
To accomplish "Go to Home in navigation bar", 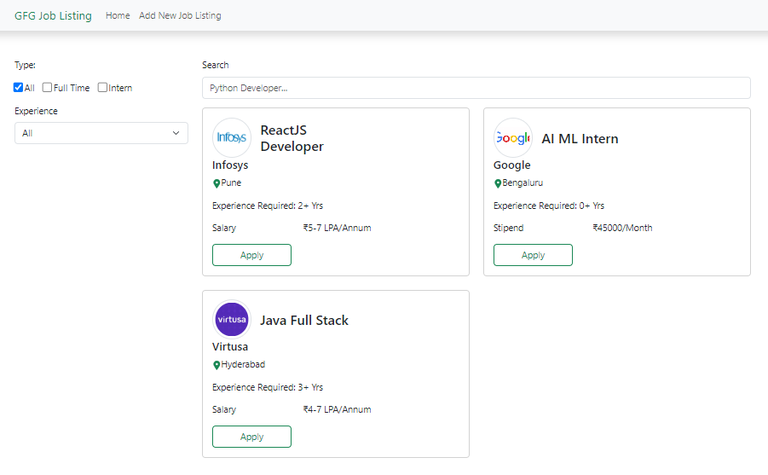I will (x=118, y=16).
